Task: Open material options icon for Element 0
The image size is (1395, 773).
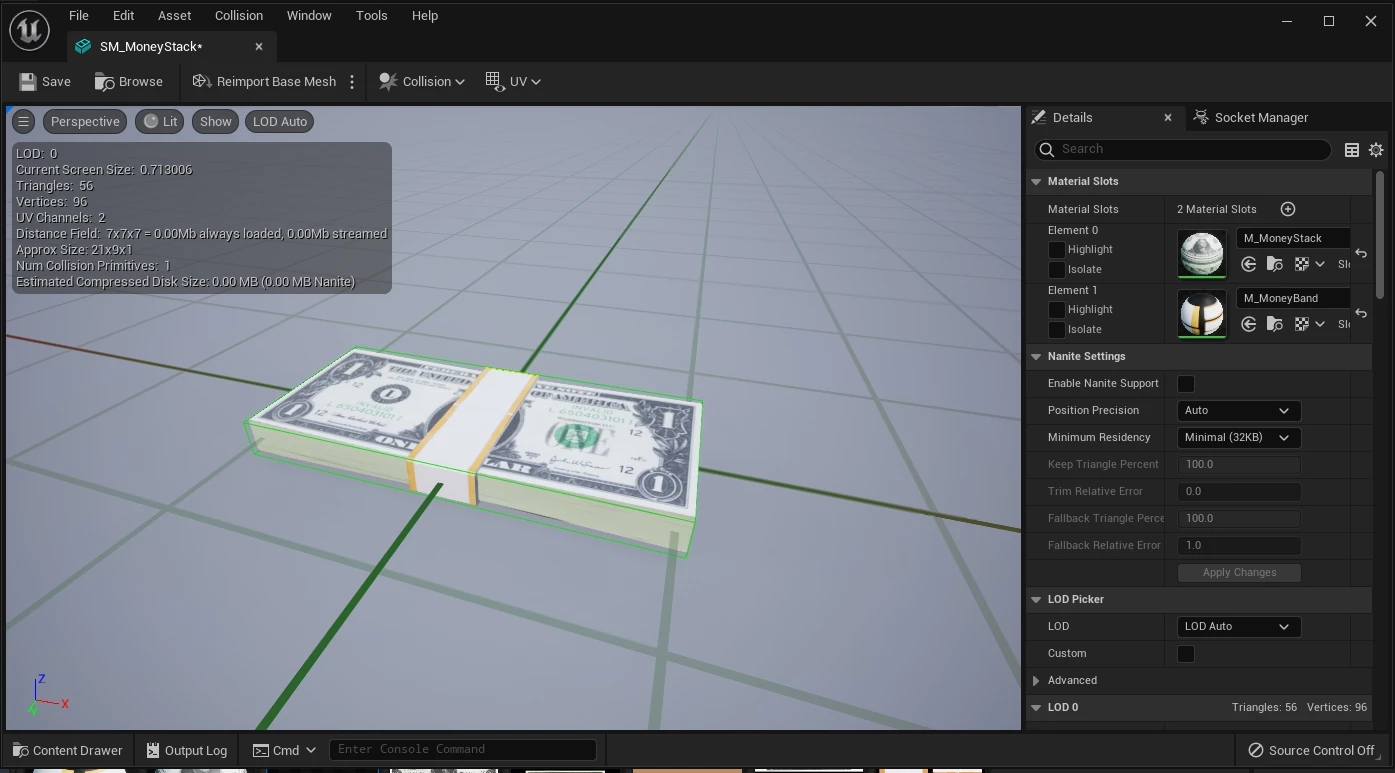Action: 1302,264
